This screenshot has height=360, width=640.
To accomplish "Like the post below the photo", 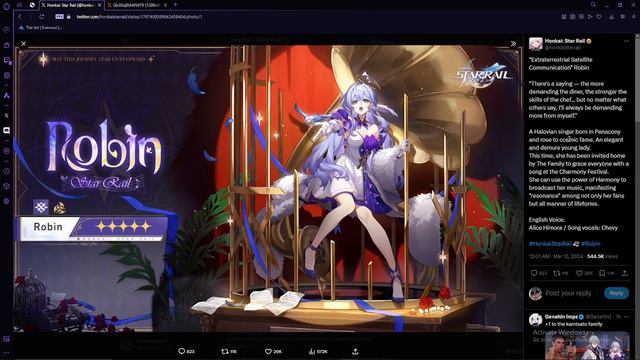I will pos(268,351).
